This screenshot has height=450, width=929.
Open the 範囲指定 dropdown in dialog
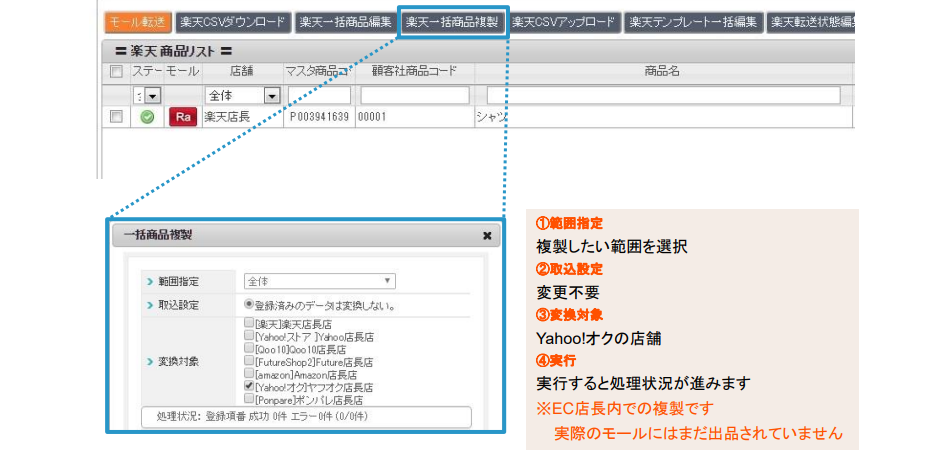[320, 281]
